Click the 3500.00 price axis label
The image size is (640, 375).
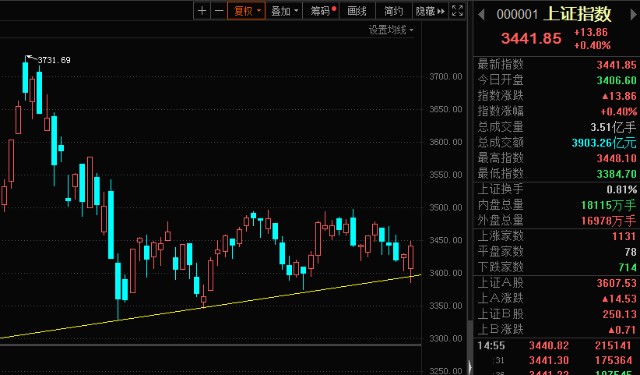tap(446, 207)
